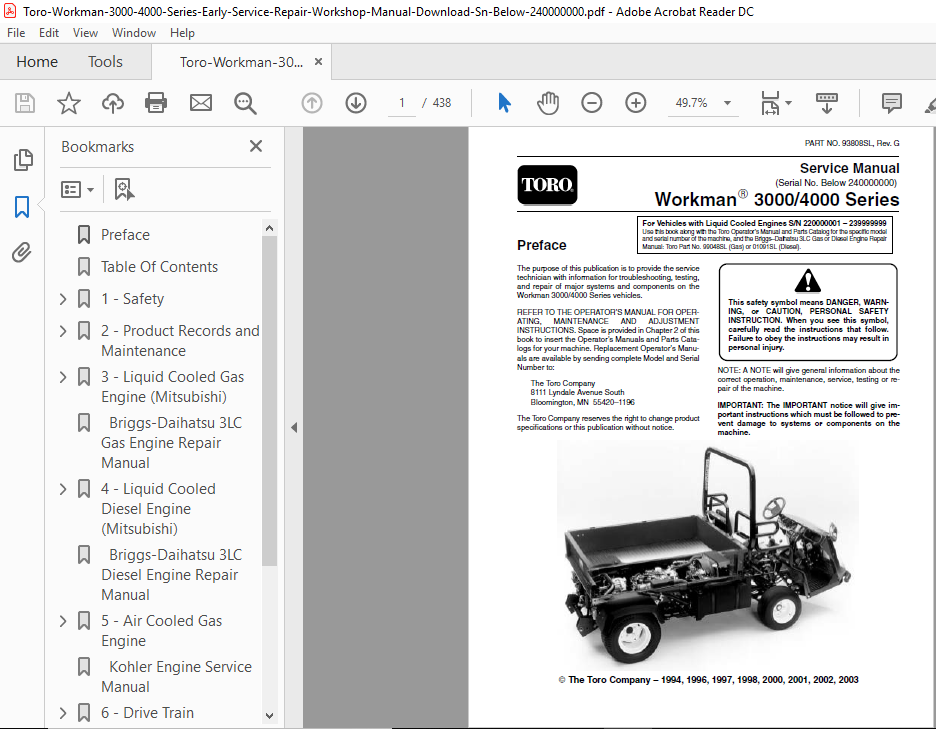Screen dimensions: 936x729
Task: Open Kohler Engine Service Manual bookmark
Action: coord(177,676)
